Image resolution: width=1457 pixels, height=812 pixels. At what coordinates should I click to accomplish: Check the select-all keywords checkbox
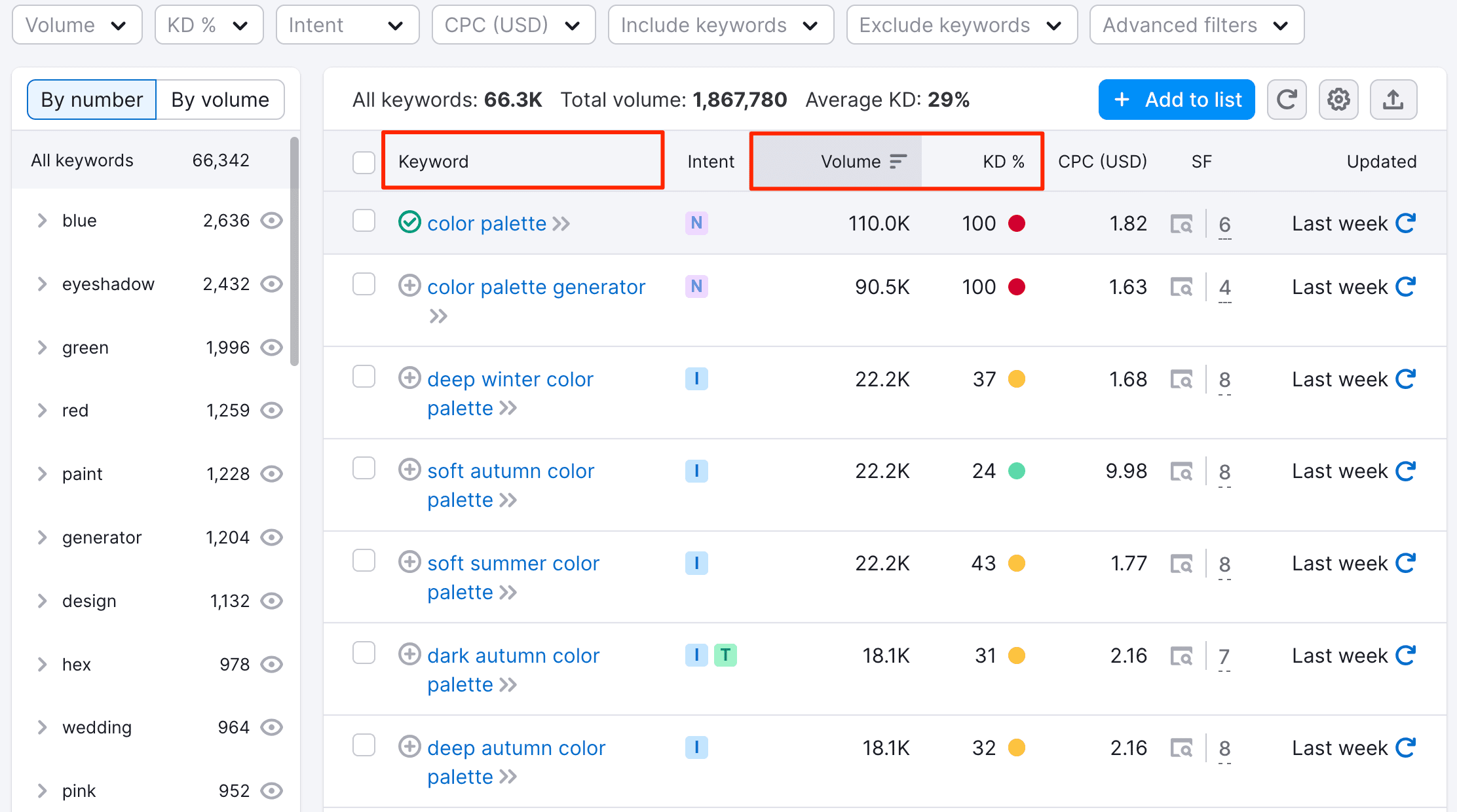pyautogui.click(x=364, y=162)
